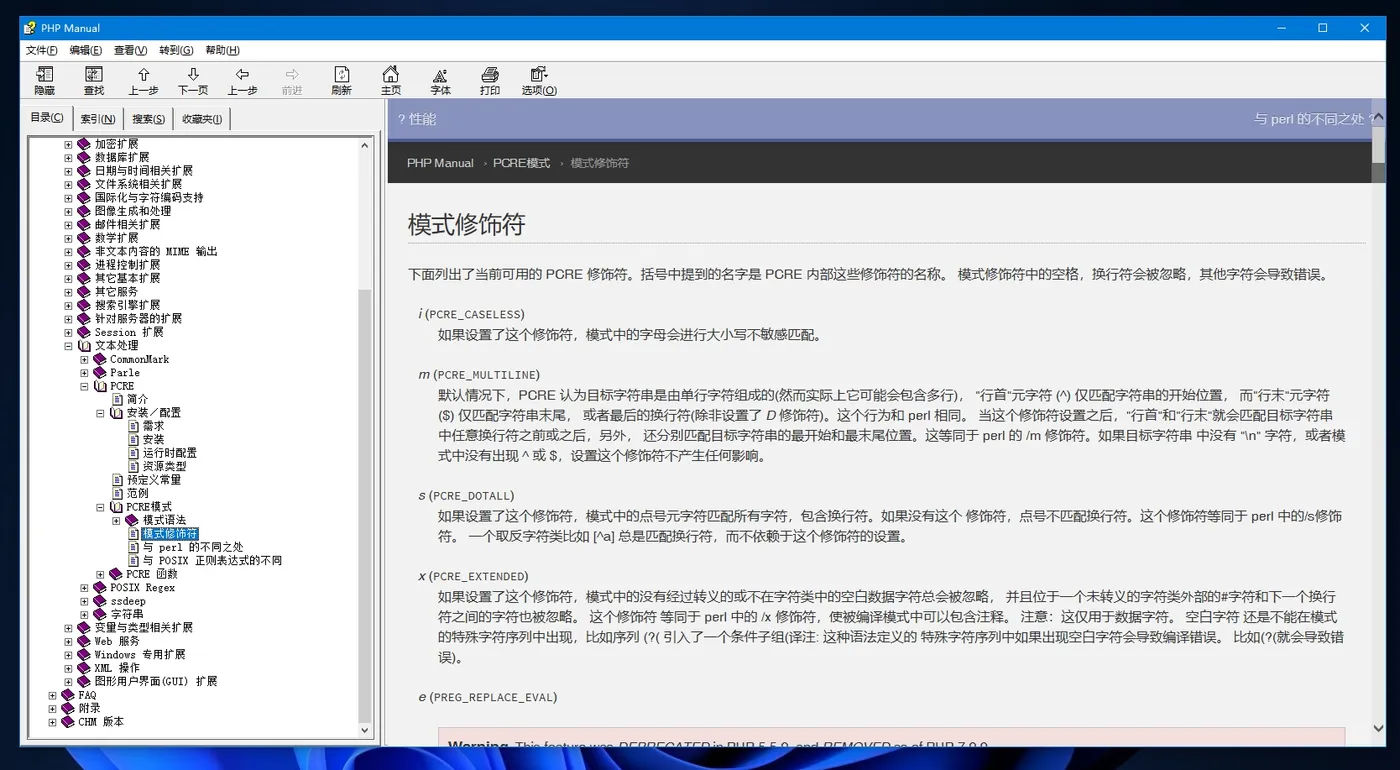Switch to the 索引(N) tab
Image resolution: width=1400 pixels, height=770 pixels.
pyautogui.click(x=98, y=119)
